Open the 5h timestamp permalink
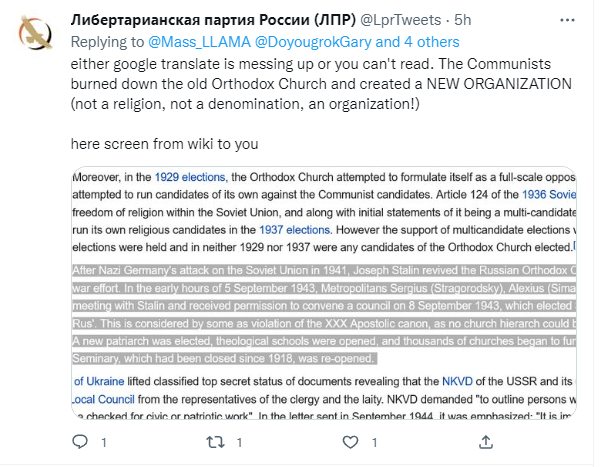614x467 pixels. [462, 20]
